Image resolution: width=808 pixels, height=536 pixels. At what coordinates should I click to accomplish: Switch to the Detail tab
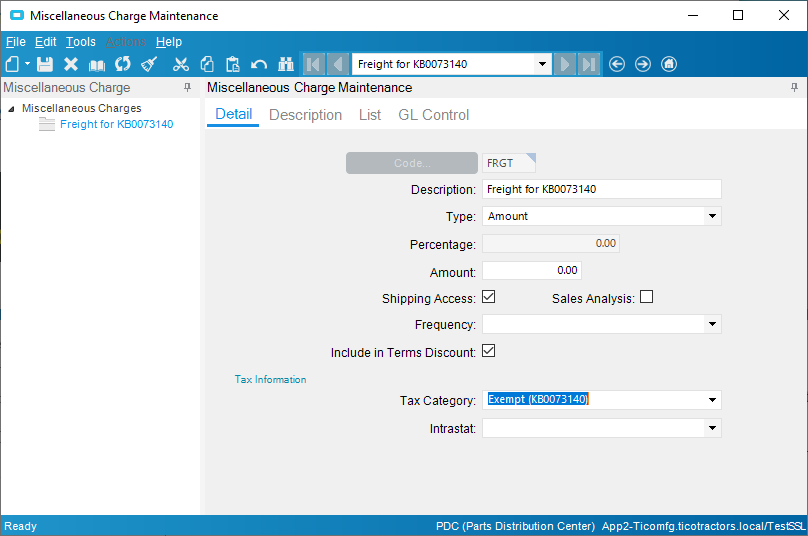click(x=233, y=114)
